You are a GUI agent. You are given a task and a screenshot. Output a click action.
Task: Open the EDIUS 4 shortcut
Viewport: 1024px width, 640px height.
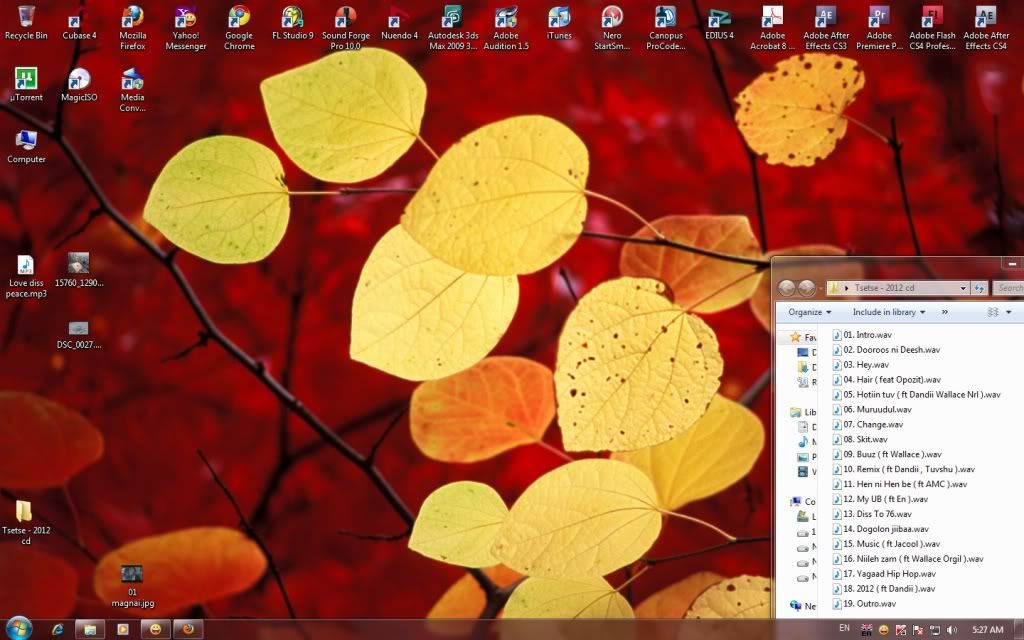point(719,18)
